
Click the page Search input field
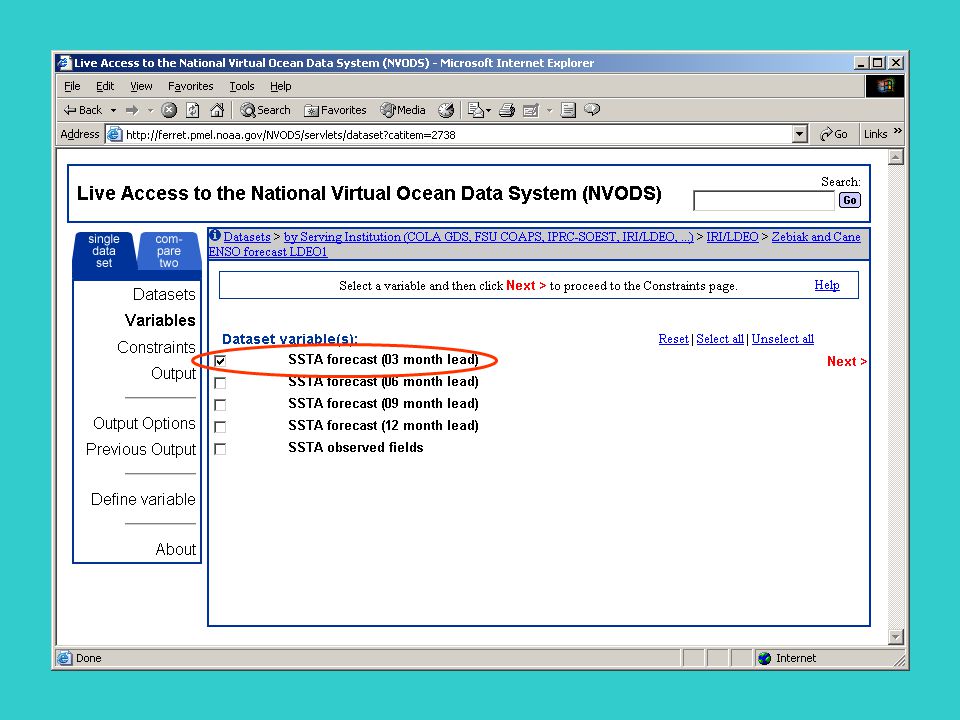[763, 201]
